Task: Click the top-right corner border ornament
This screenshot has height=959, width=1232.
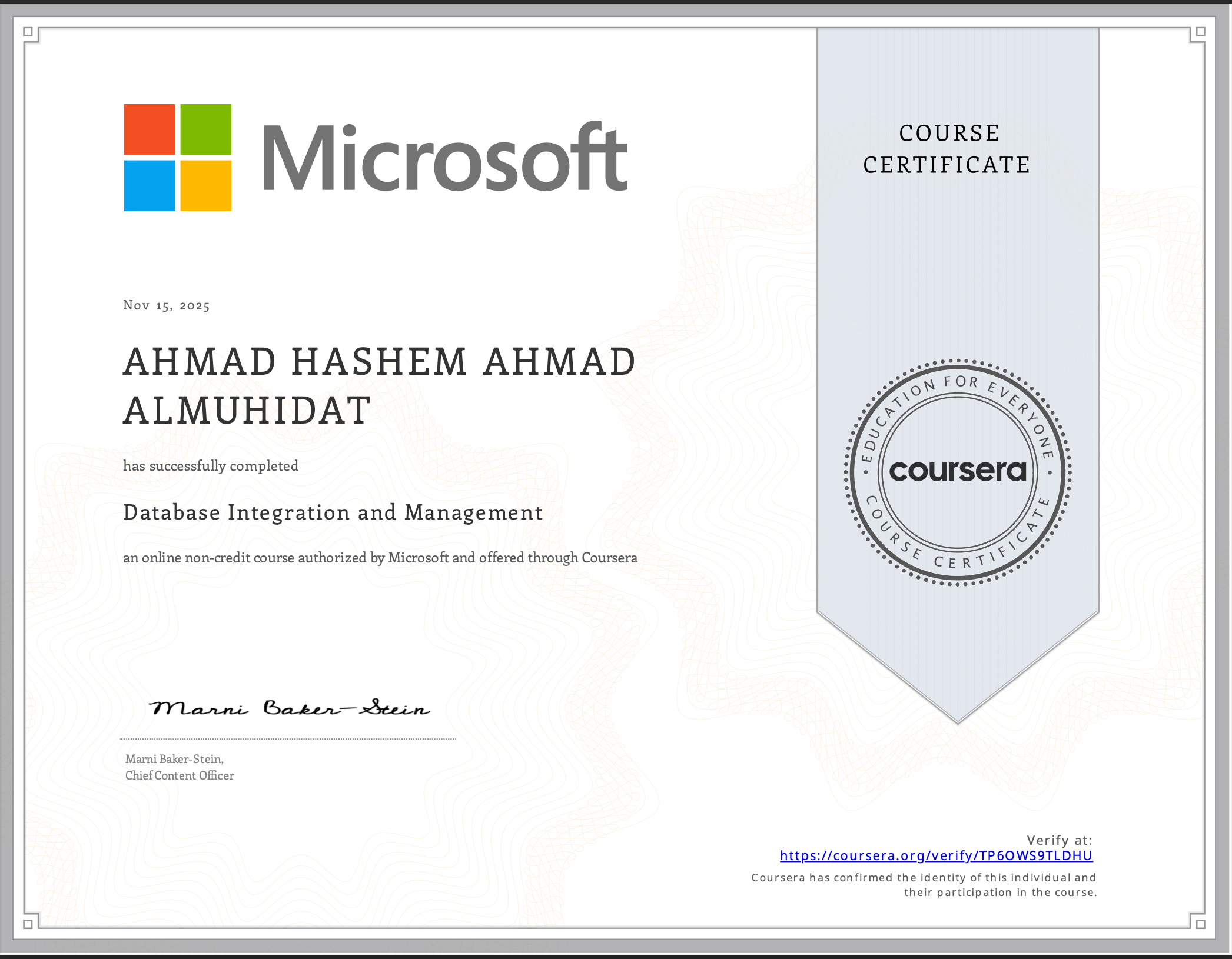Action: click(x=1200, y=32)
